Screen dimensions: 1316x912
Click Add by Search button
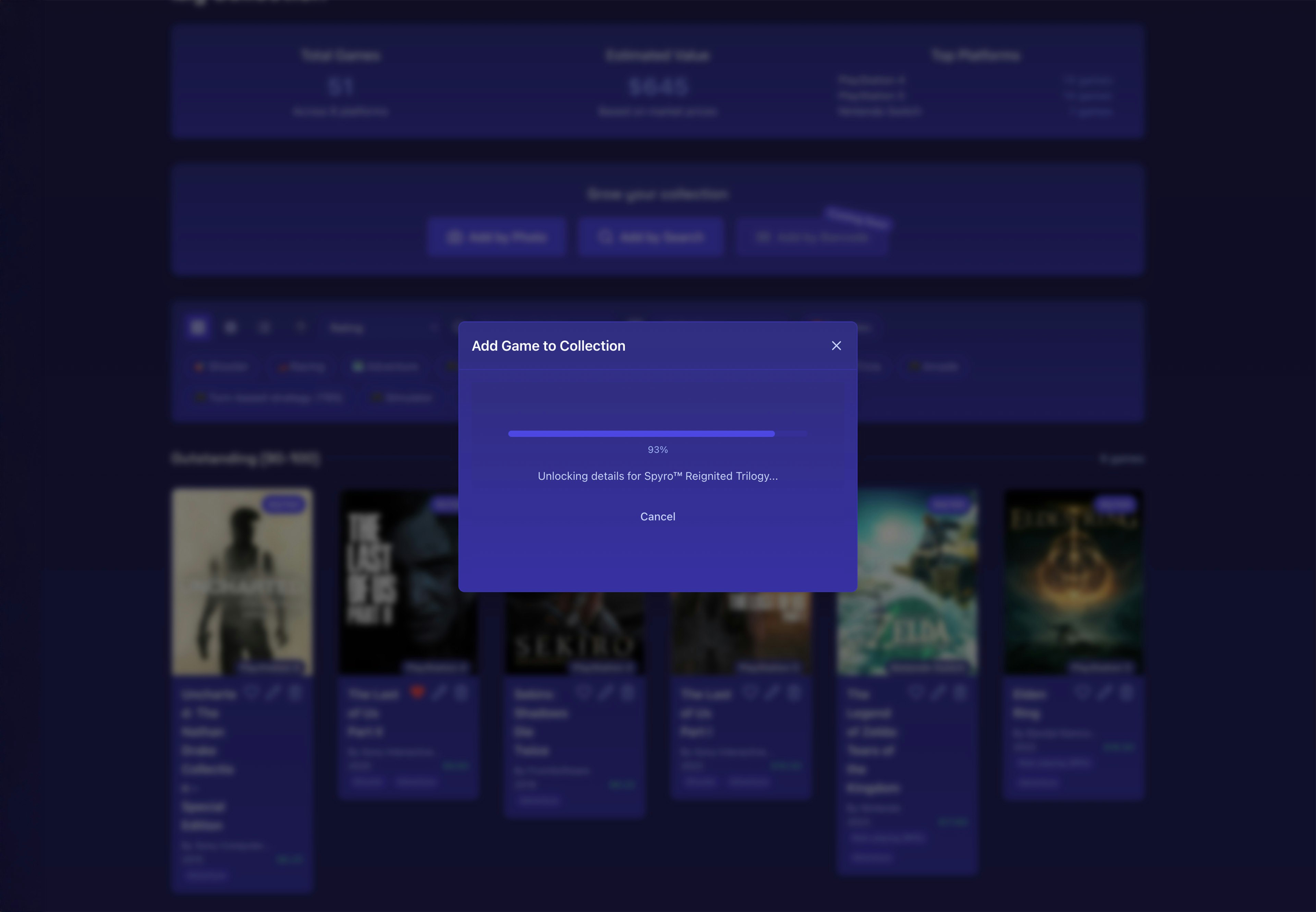click(650, 237)
